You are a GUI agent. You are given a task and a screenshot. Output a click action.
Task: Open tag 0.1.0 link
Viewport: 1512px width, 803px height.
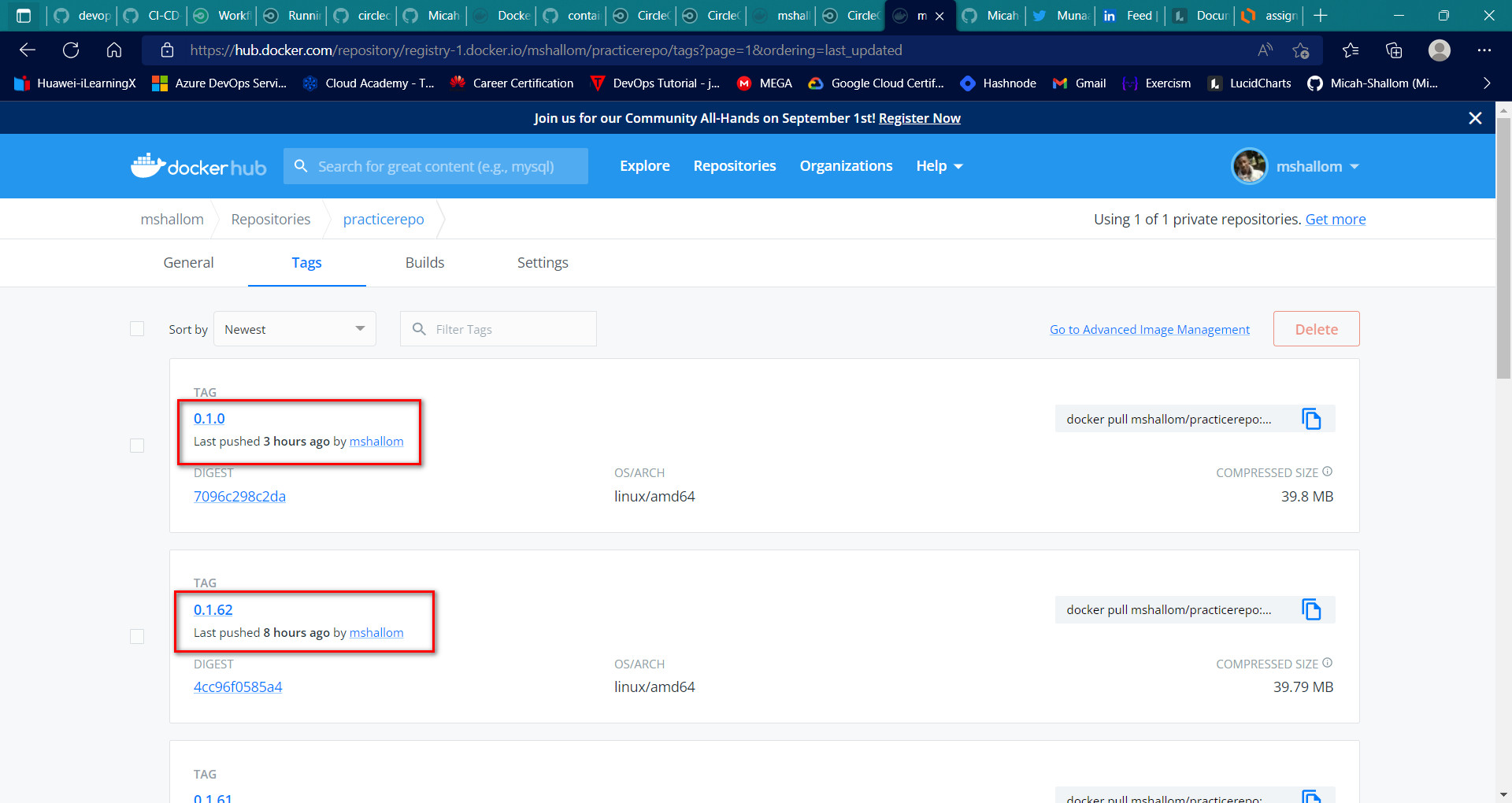point(209,419)
